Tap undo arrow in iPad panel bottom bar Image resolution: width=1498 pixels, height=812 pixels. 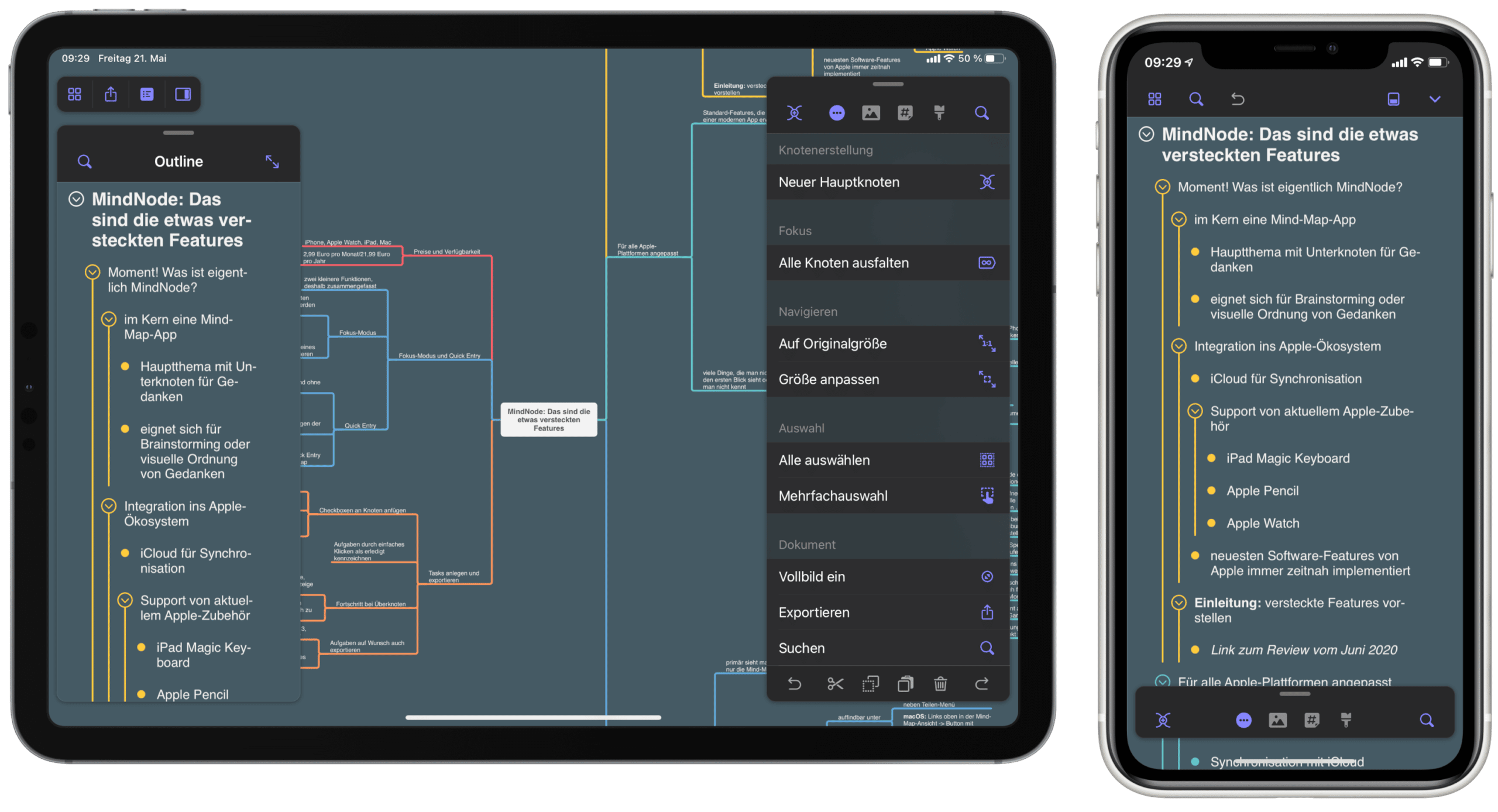[794, 683]
